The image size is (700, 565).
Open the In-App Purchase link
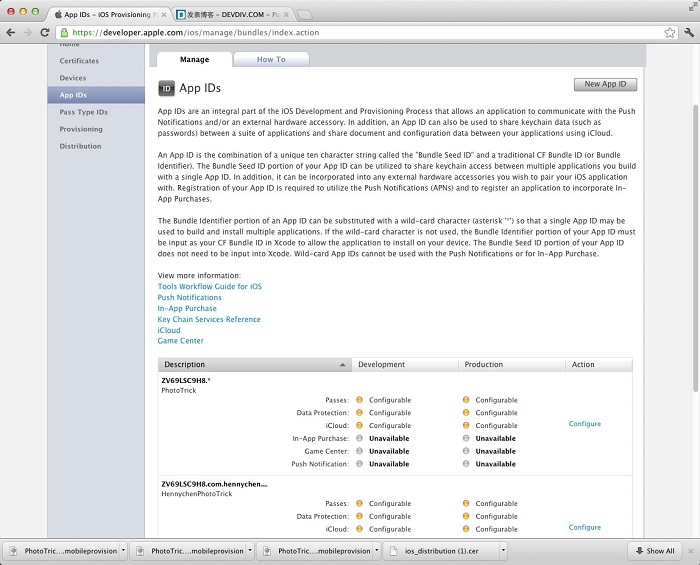pyautogui.click(x=187, y=308)
